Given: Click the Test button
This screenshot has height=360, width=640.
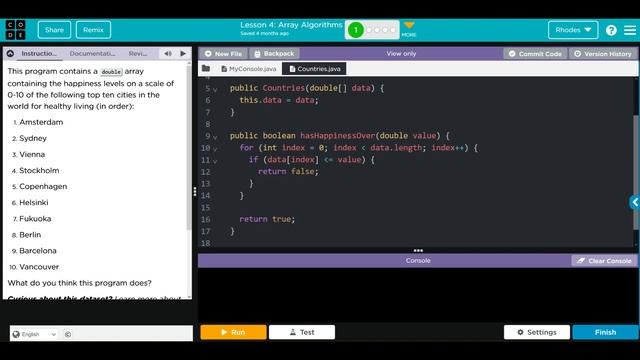Looking at the screenshot, I should [x=302, y=332].
